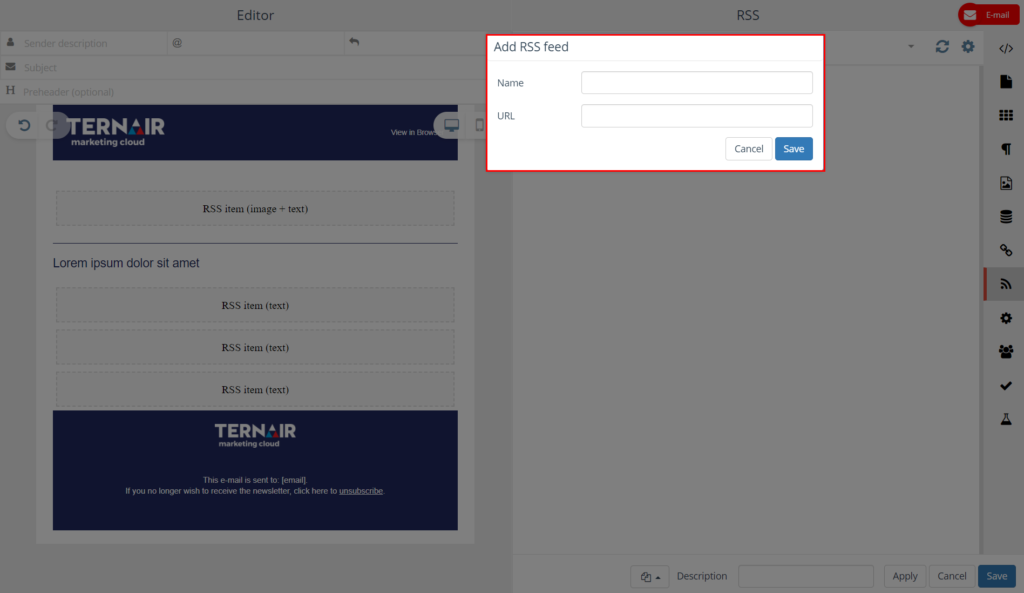Image resolution: width=1024 pixels, height=593 pixels.
Task: Open the flask test icon in sidebar
Action: pos(1006,419)
